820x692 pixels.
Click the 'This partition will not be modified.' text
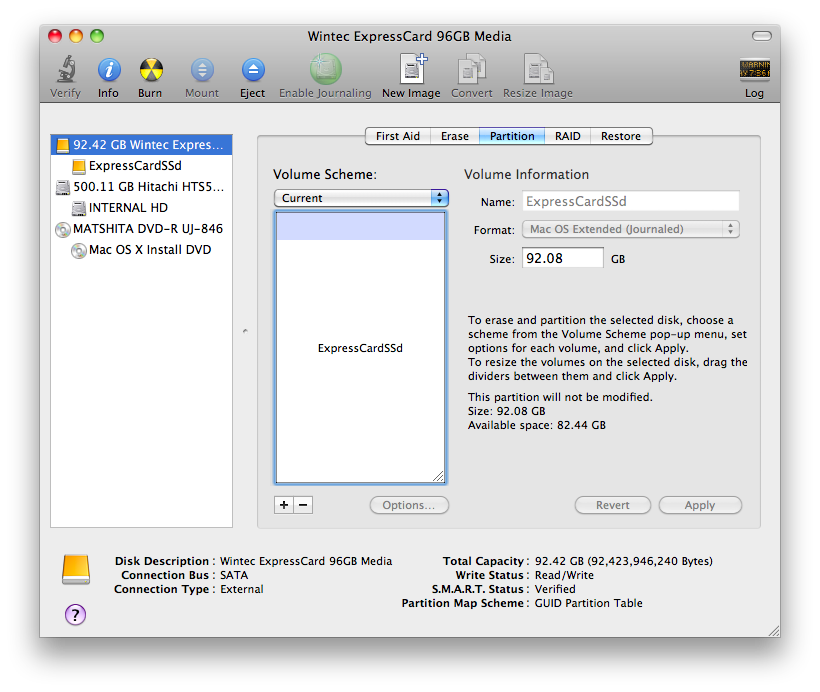click(x=560, y=397)
